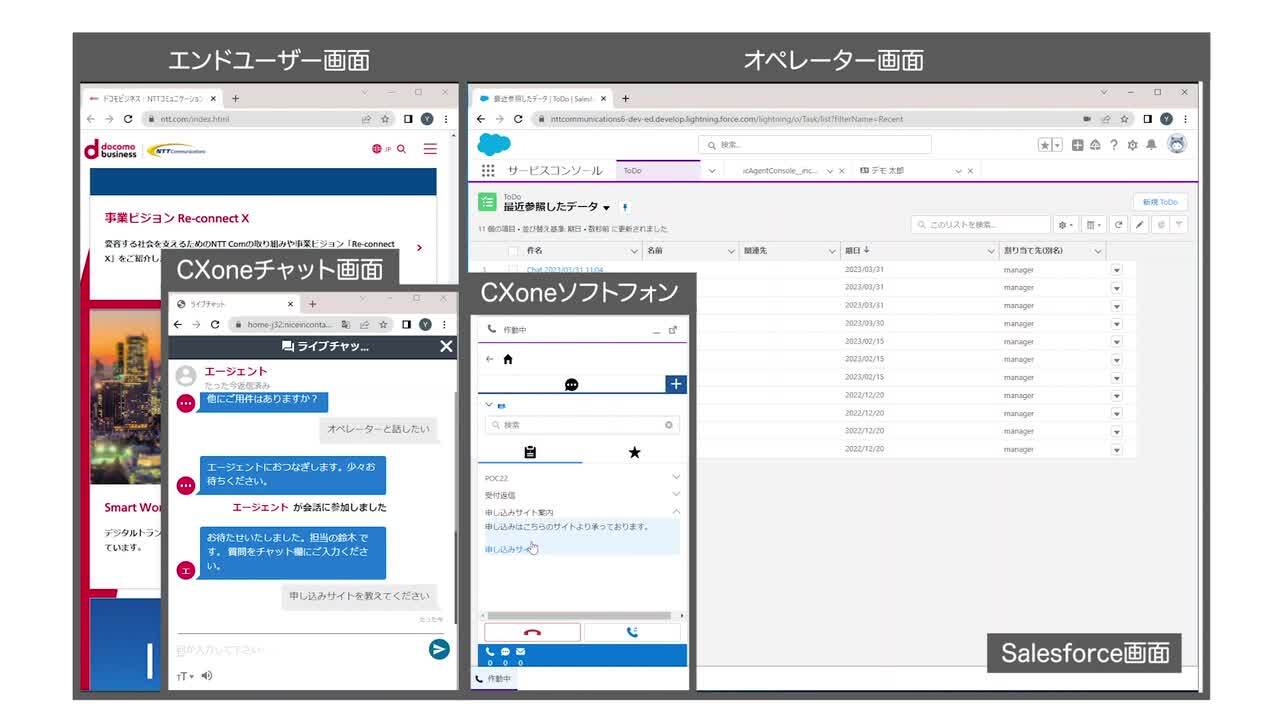Add new contact with softphone plus button
This screenshot has height=720, width=1280.
676,384
